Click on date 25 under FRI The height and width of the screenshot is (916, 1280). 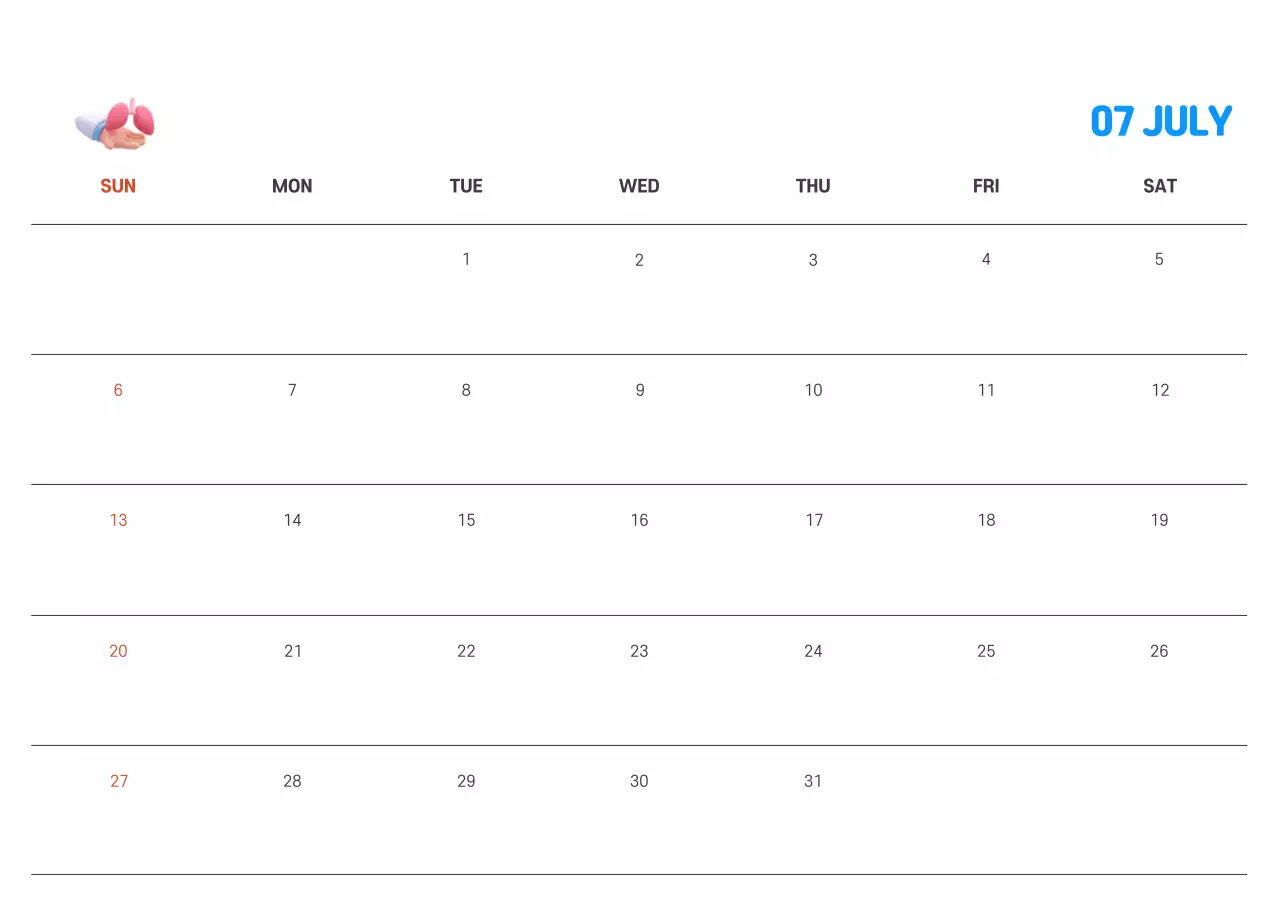(986, 651)
